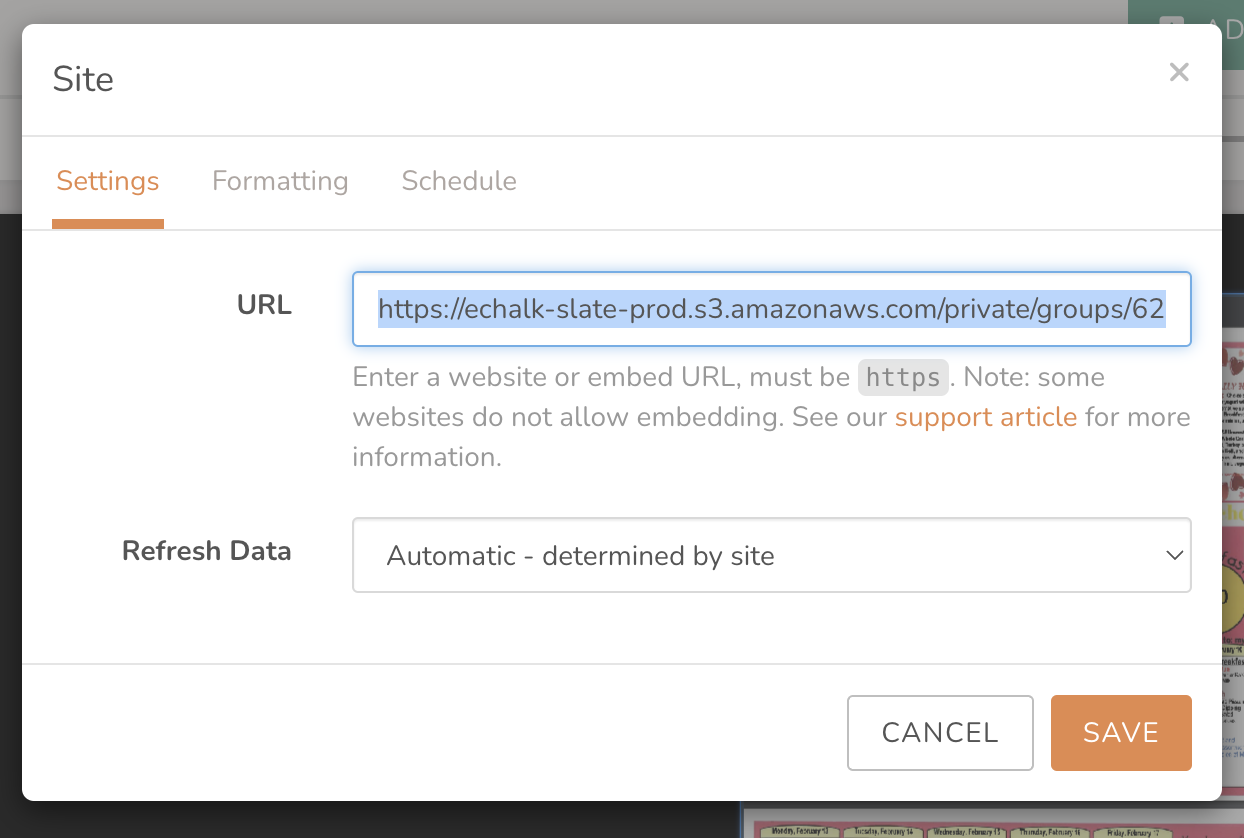Switch to the Schedule tab
This screenshot has height=838, width=1244.
point(459,181)
